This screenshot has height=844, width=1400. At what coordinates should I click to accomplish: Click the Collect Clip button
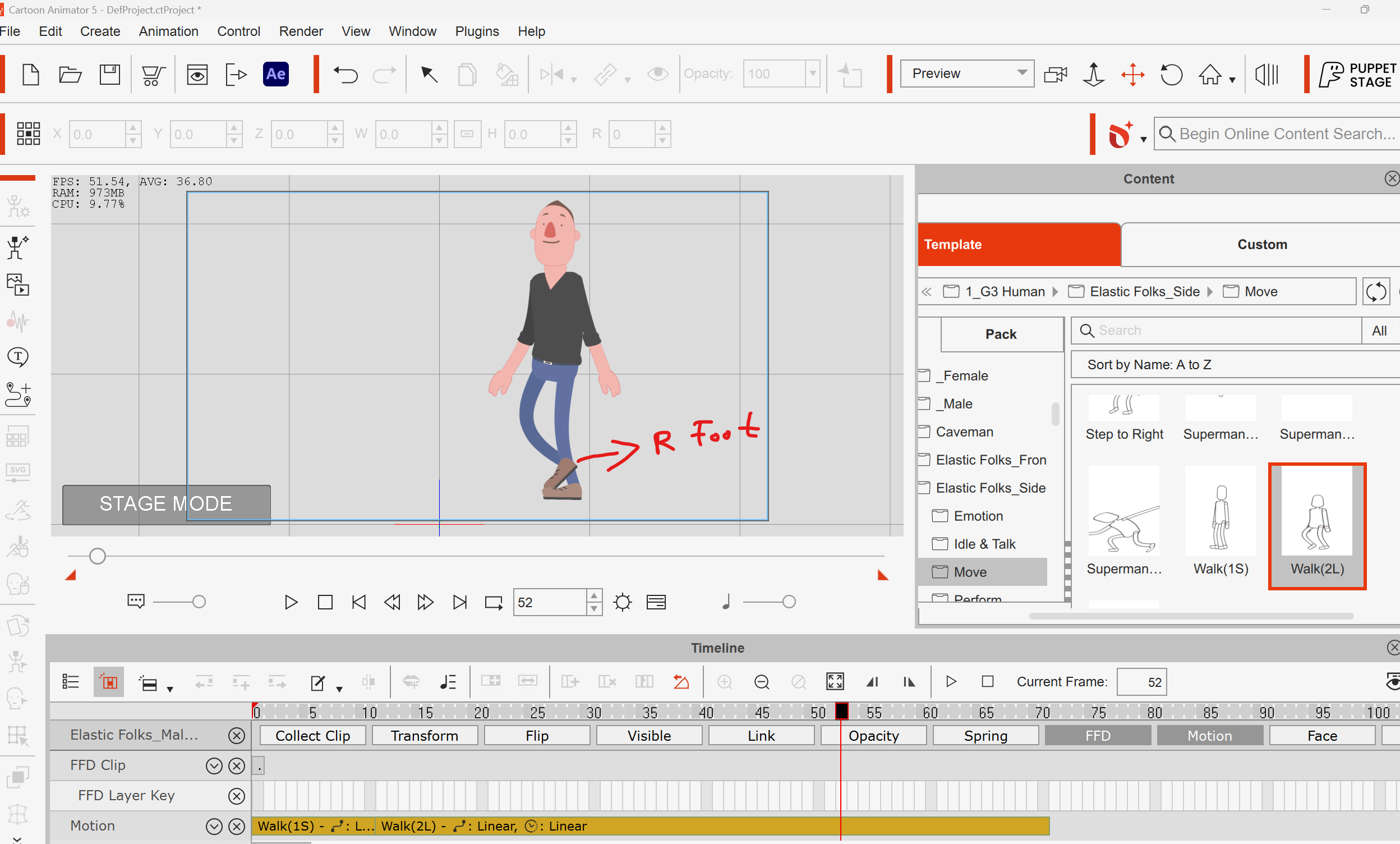pos(312,736)
